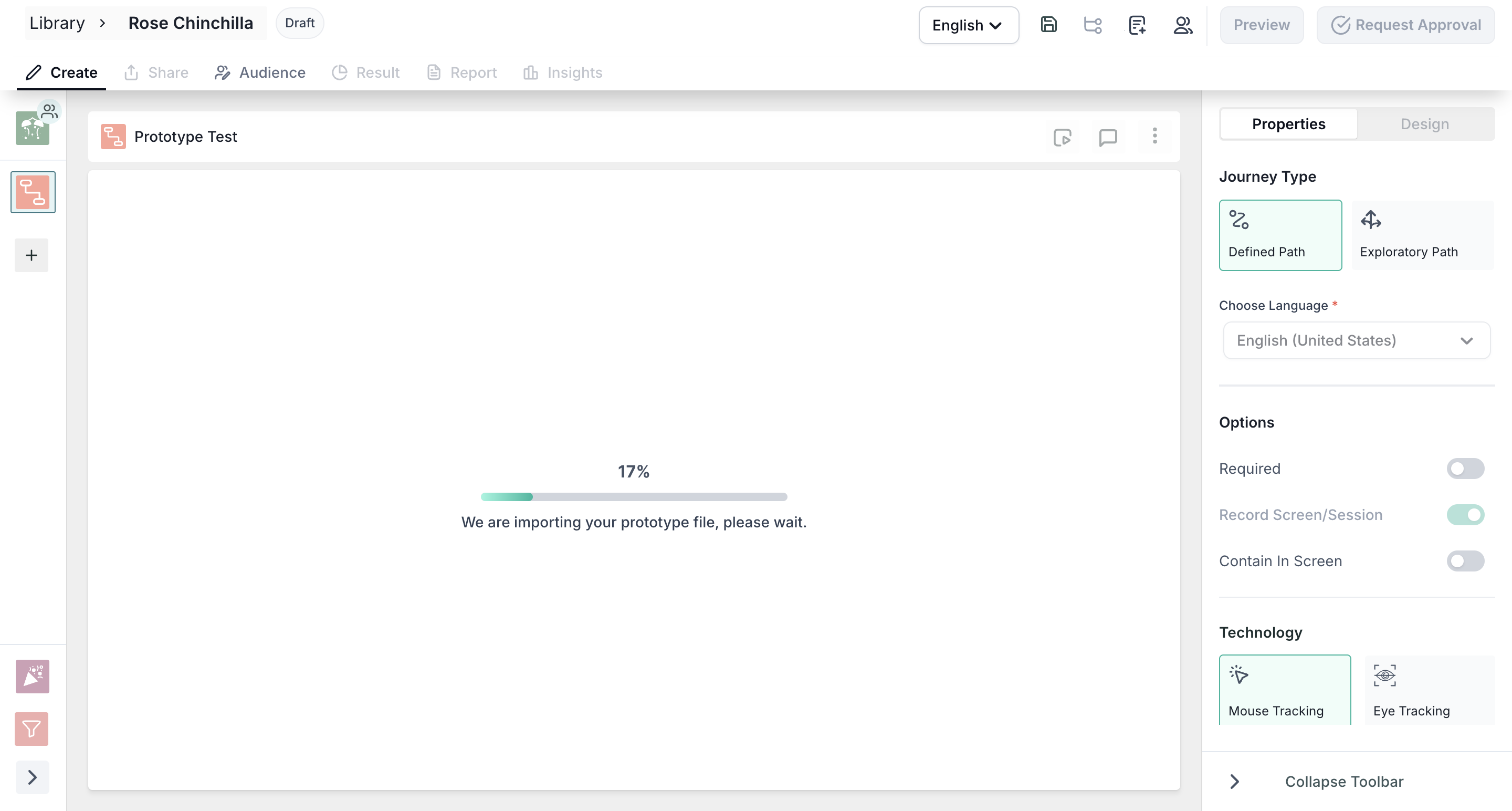
Task: Select the green welcome block in sidebar
Action: [32, 128]
